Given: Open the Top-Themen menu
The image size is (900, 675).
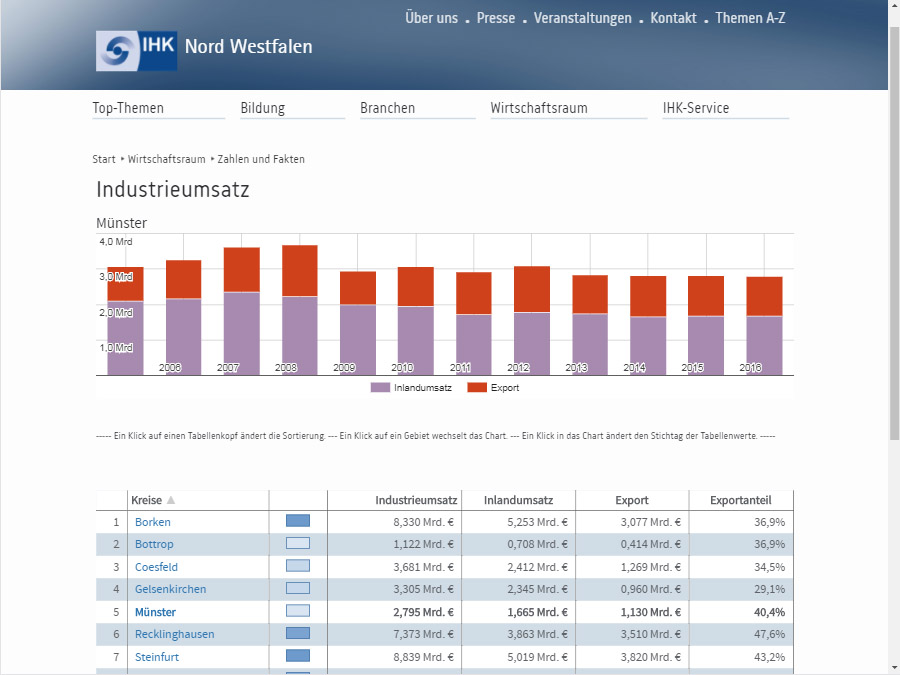Looking at the screenshot, I should click(x=128, y=108).
